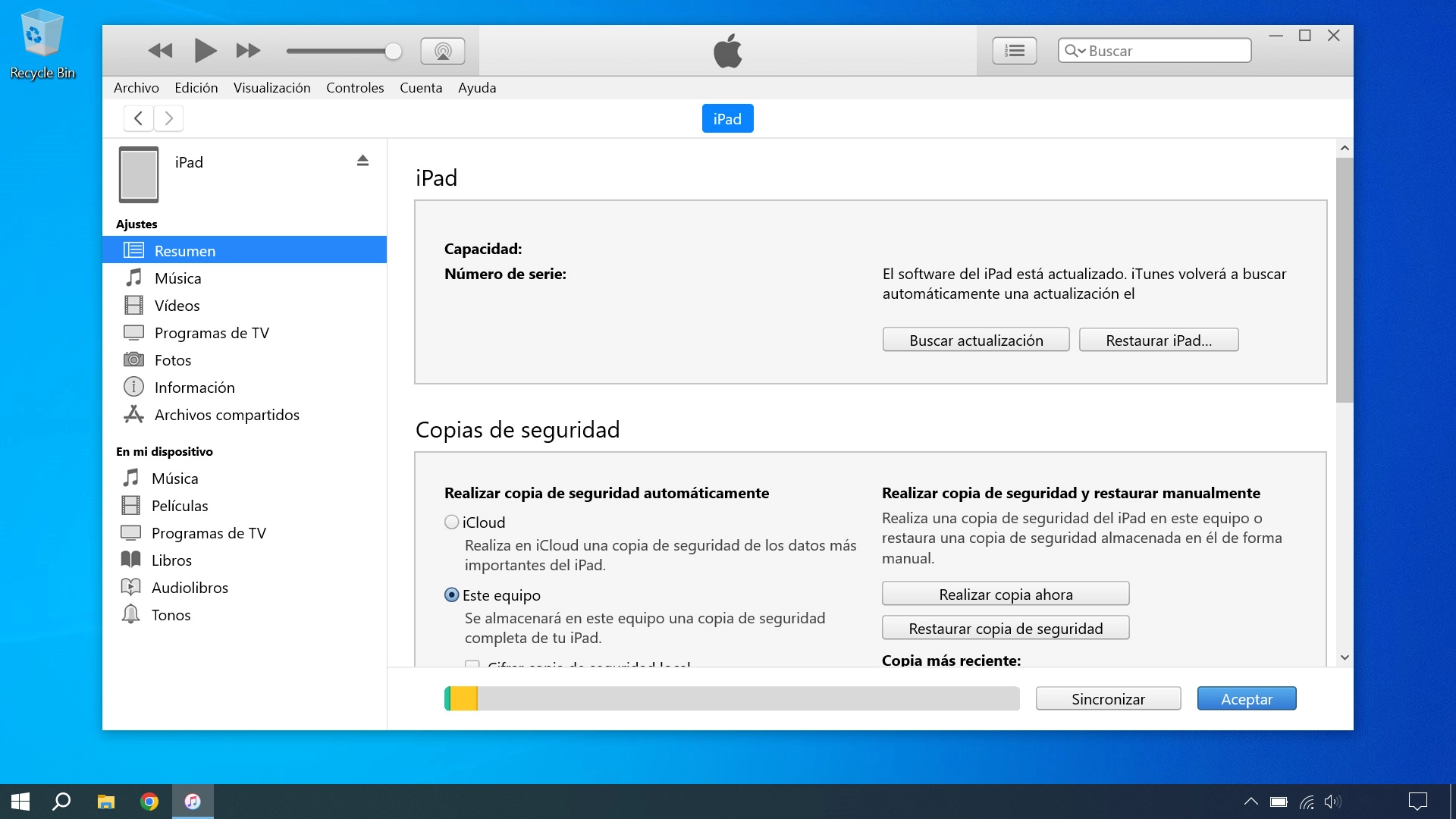Open the up-next queue list
The width and height of the screenshot is (1456, 819).
[1014, 50]
